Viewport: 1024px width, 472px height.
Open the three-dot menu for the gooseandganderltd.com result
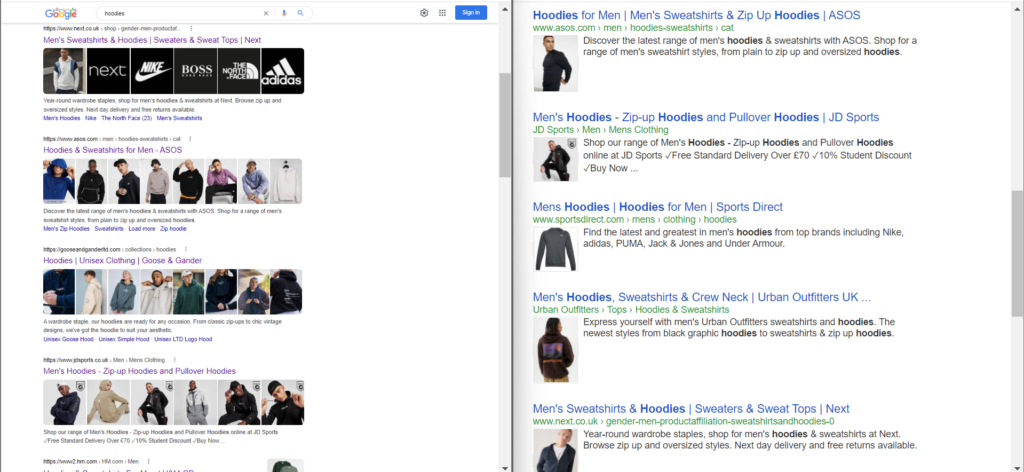tap(185, 249)
